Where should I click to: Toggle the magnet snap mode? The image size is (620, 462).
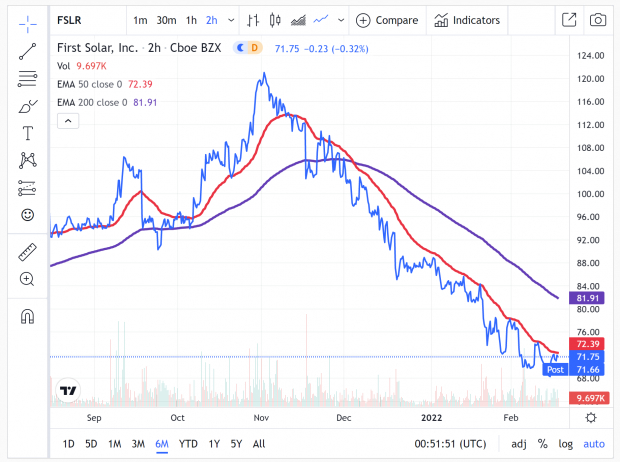(x=28, y=316)
